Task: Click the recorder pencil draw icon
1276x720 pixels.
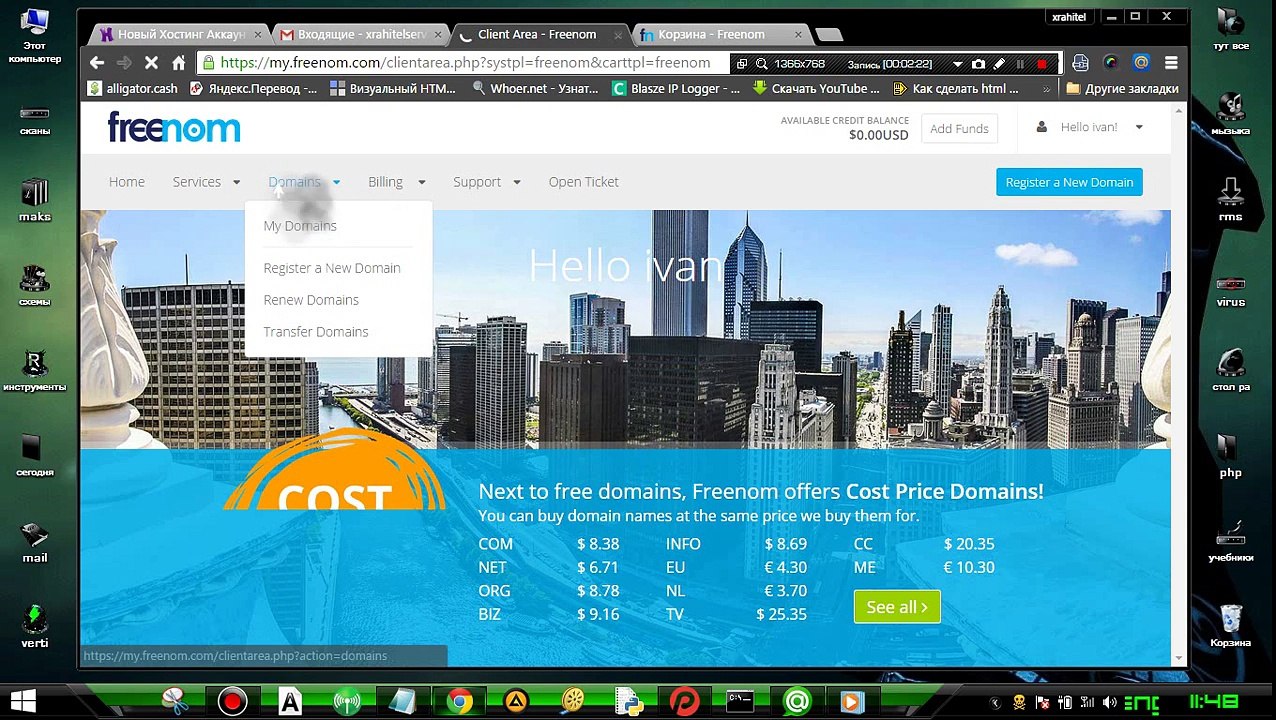Action: pyautogui.click(x=999, y=64)
